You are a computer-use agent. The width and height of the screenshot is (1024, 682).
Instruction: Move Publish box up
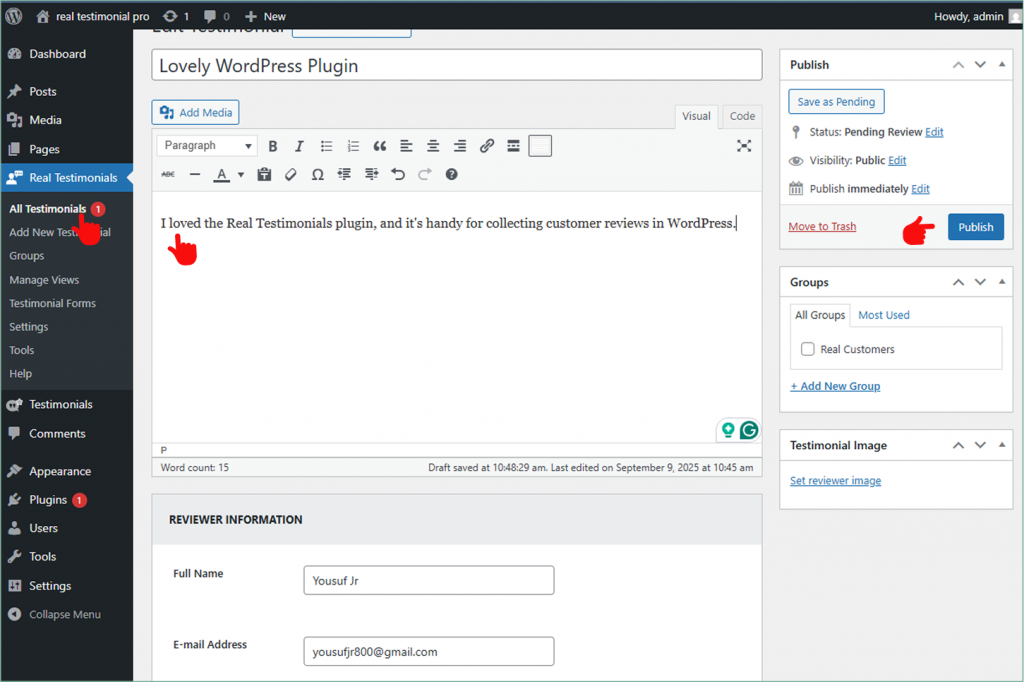958,65
